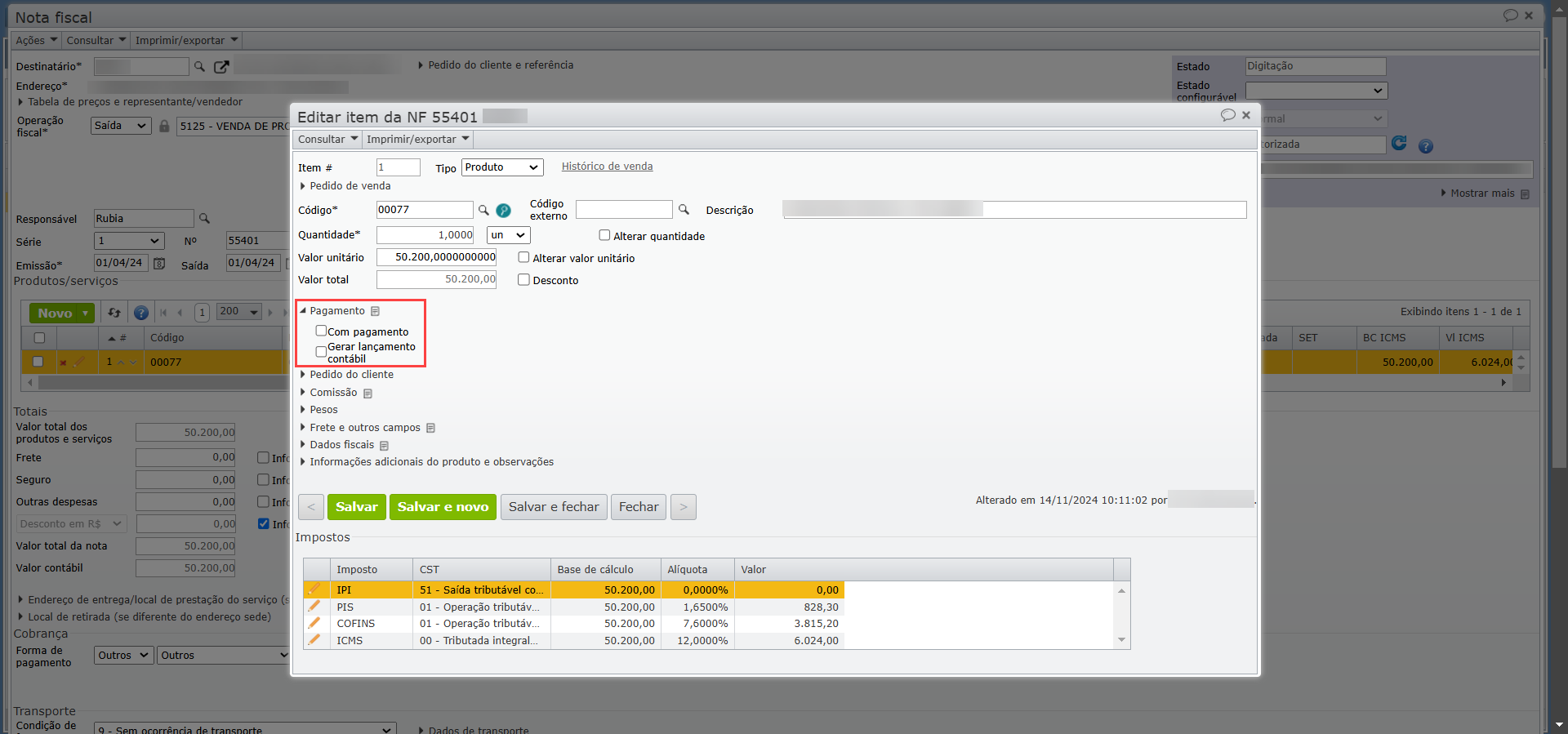Open Imprimir/exportar menu in Nota fiscal
This screenshot has width=1568, height=734.
[186, 41]
